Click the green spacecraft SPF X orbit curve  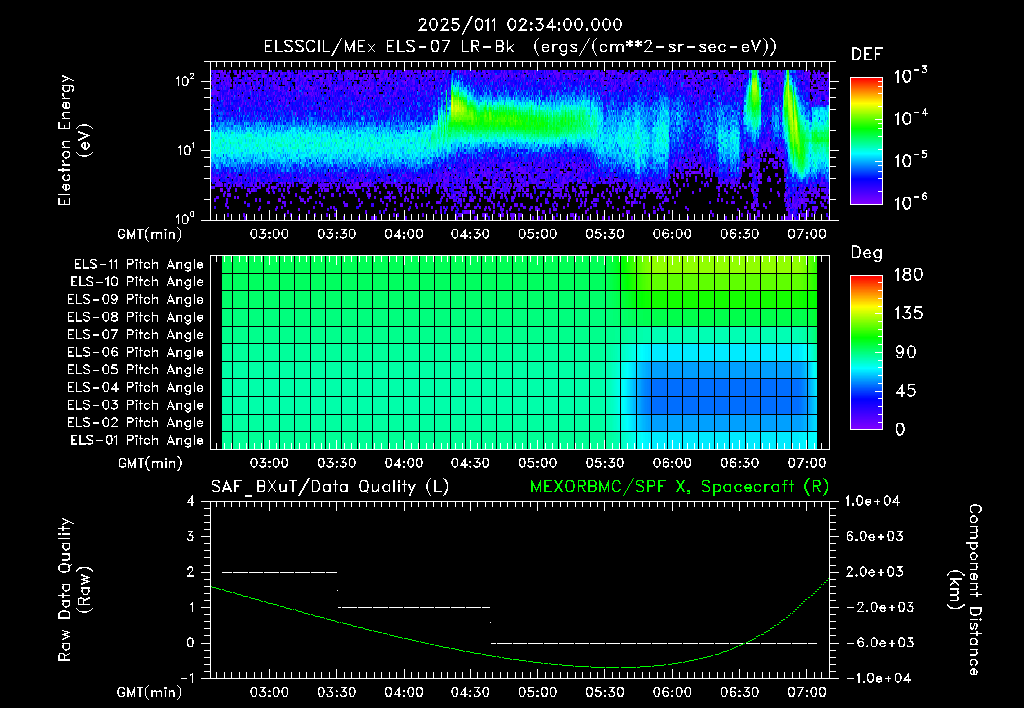[x=520, y=624]
